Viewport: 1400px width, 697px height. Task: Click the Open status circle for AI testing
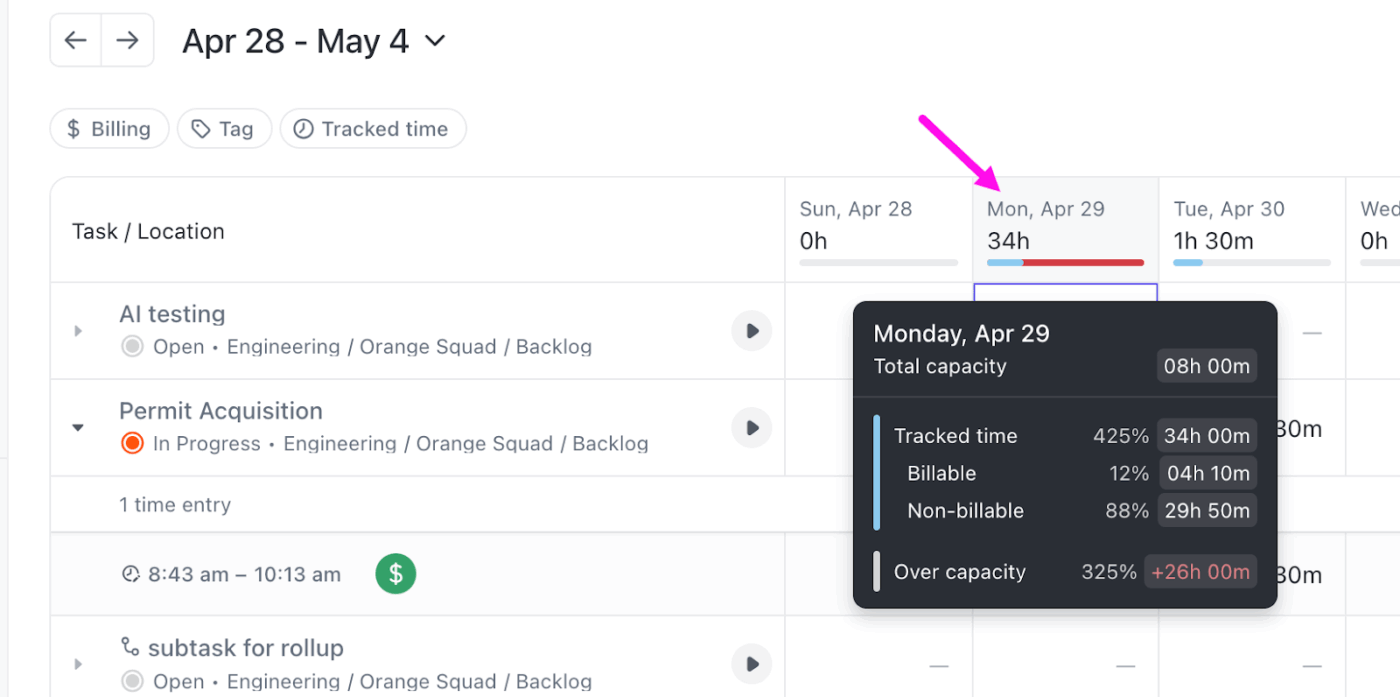[x=131, y=346]
